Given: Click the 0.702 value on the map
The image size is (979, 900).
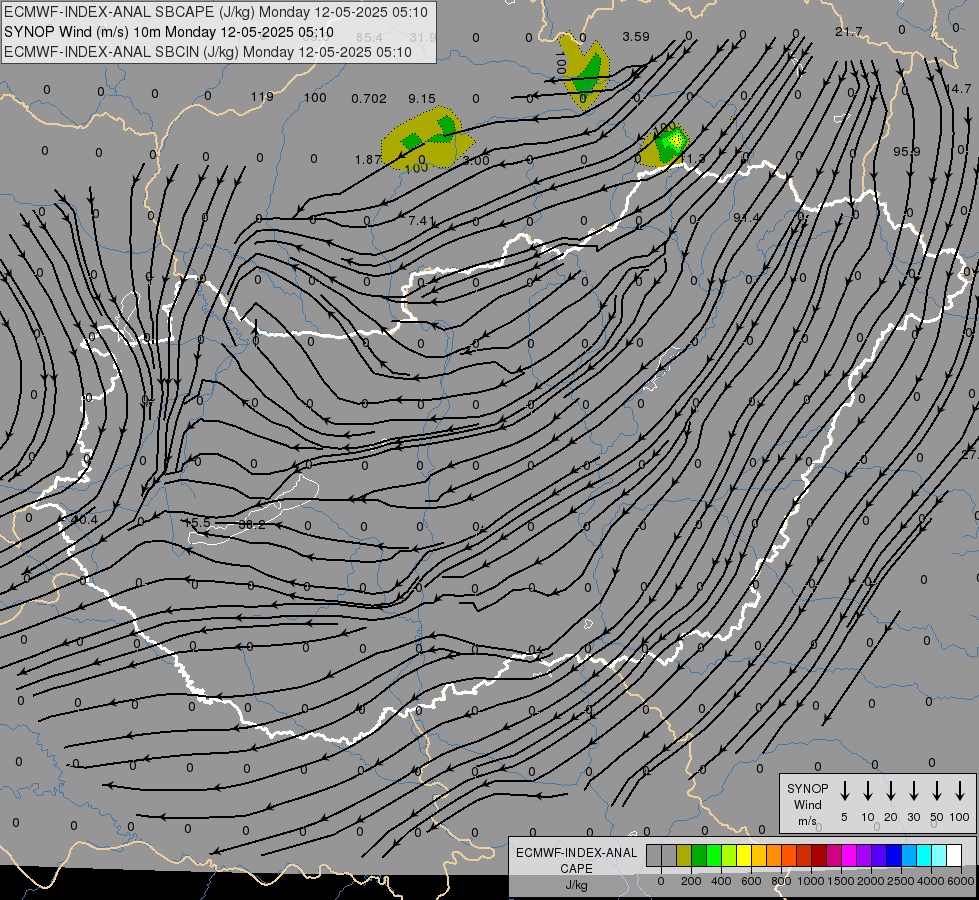Looking at the screenshot, I should pyautogui.click(x=368, y=99).
